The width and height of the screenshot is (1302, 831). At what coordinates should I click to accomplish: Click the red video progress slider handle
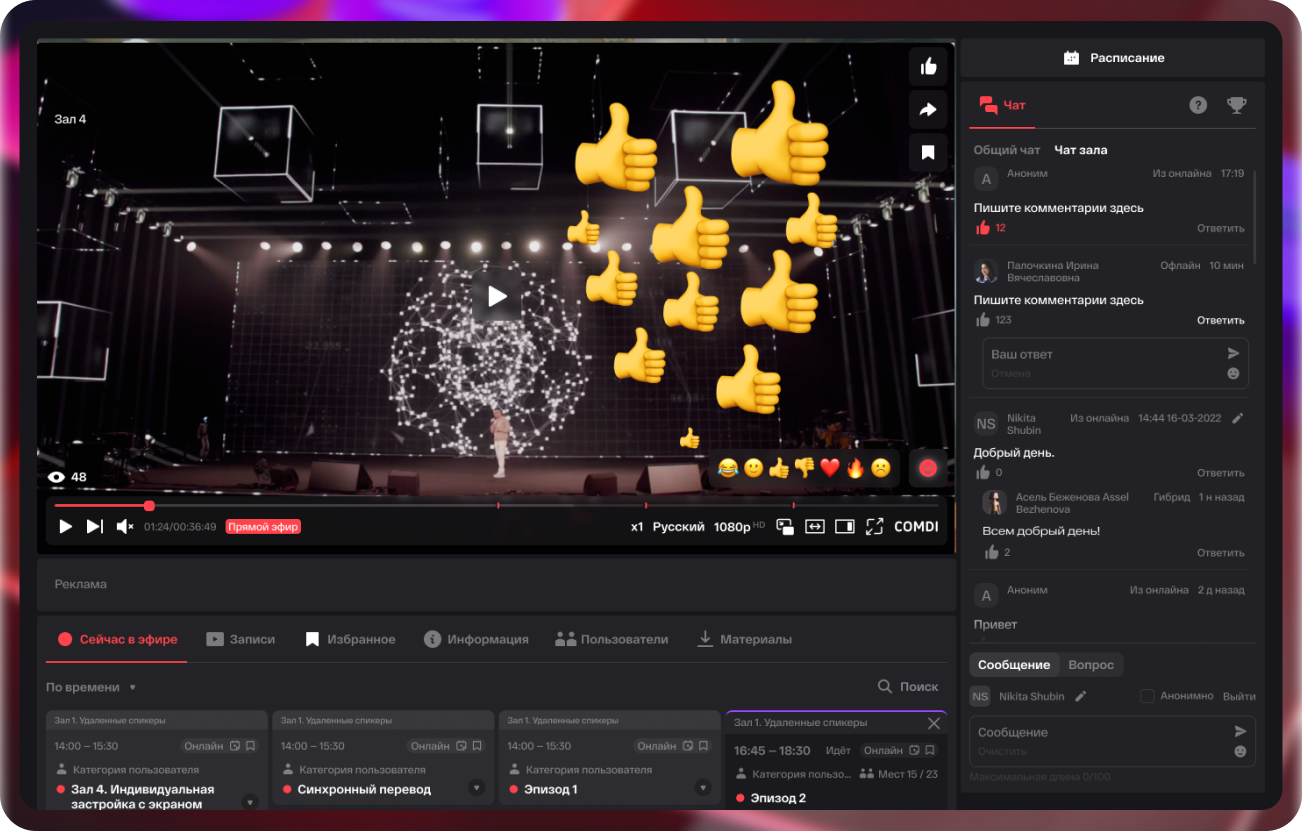coord(149,506)
